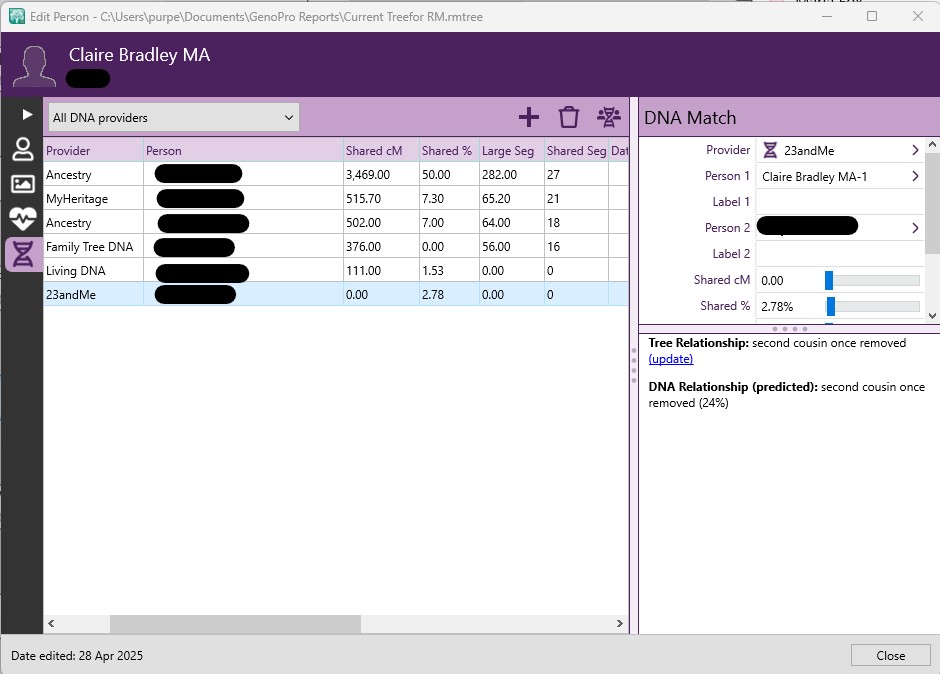This screenshot has width=940, height=674.
Task: Select the Family Tree DNA row
Action: tap(336, 246)
